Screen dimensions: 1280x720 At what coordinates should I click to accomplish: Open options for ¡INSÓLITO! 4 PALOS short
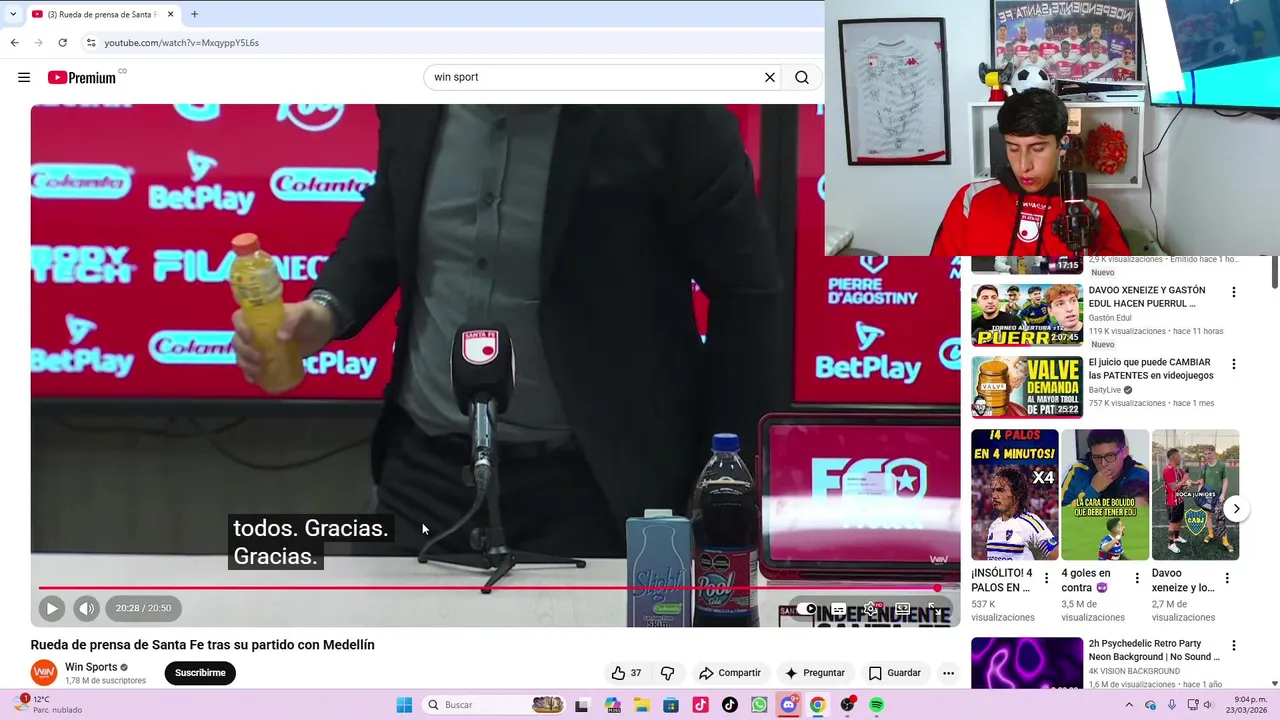point(1046,578)
